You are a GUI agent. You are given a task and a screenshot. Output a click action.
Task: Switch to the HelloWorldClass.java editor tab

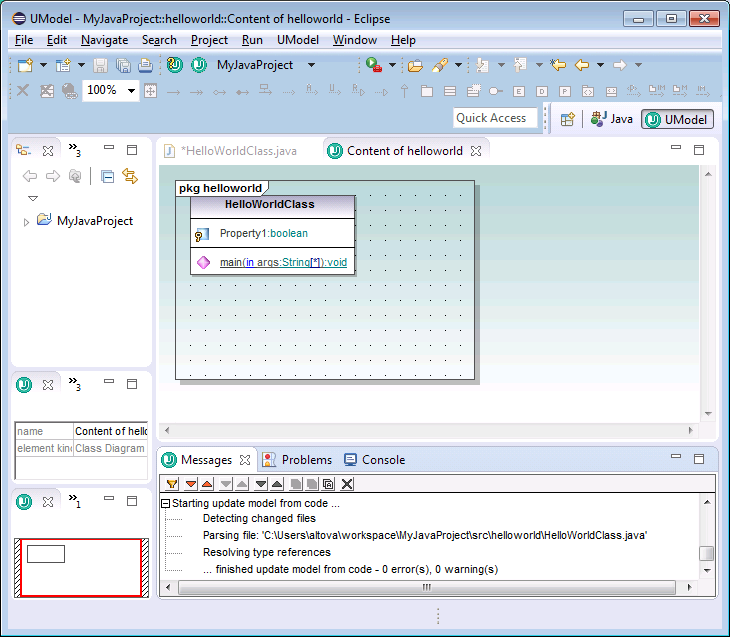coord(238,151)
